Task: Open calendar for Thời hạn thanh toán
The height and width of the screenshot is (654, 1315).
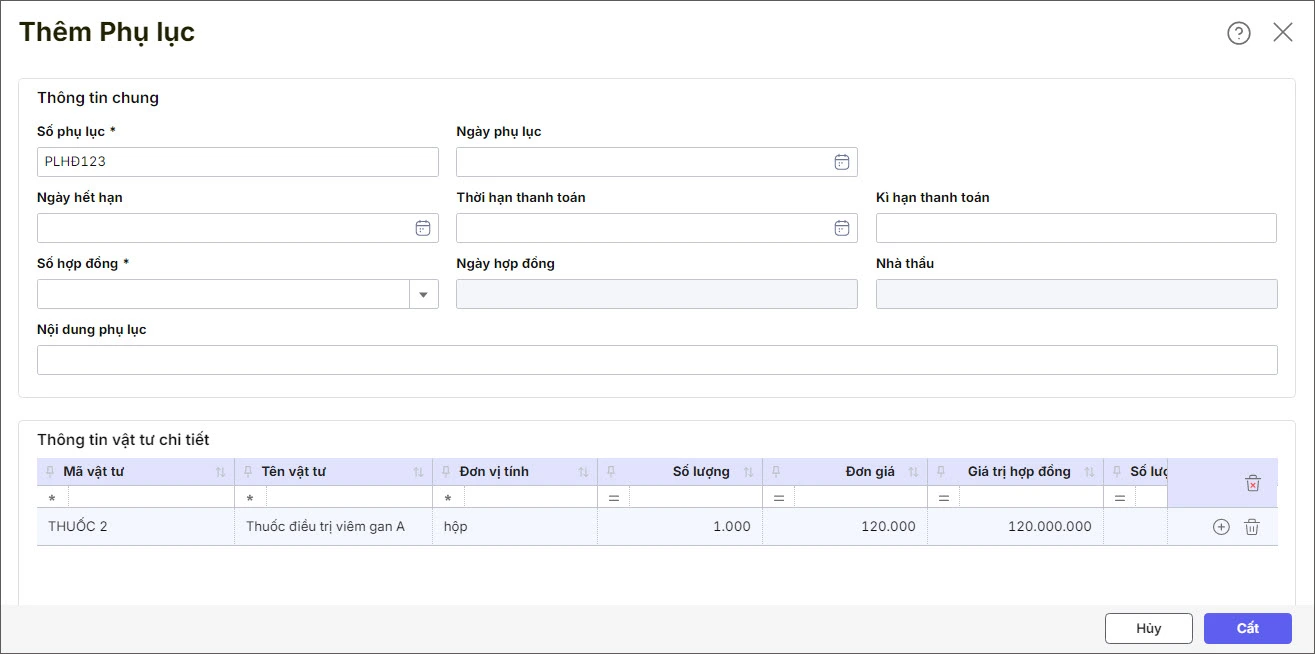Action: pyautogui.click(x=842, y=228)
